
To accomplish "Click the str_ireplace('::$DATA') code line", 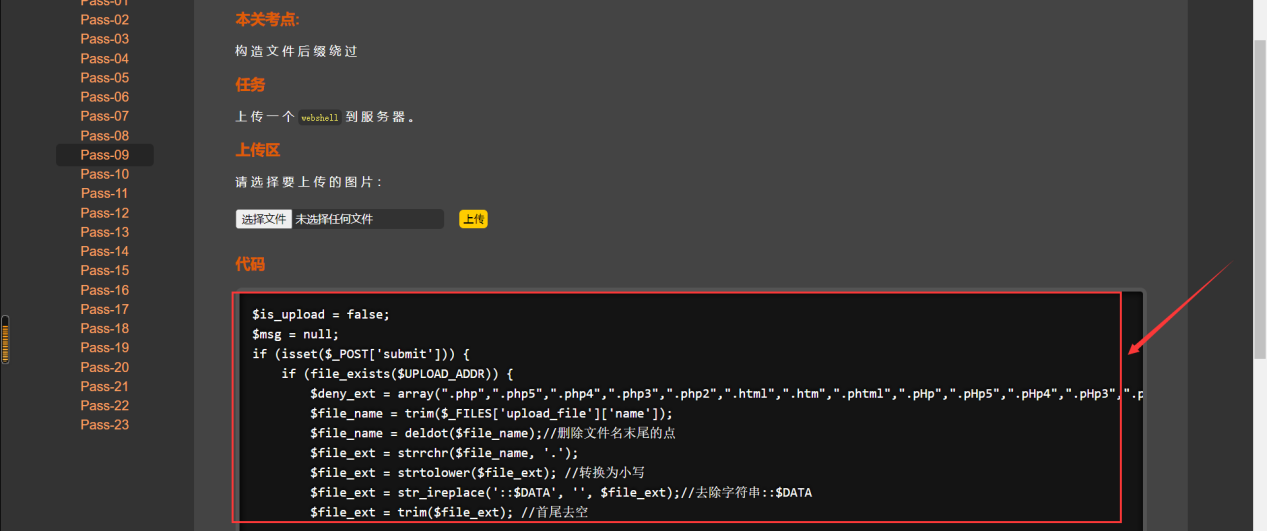I will click(561, 493).
